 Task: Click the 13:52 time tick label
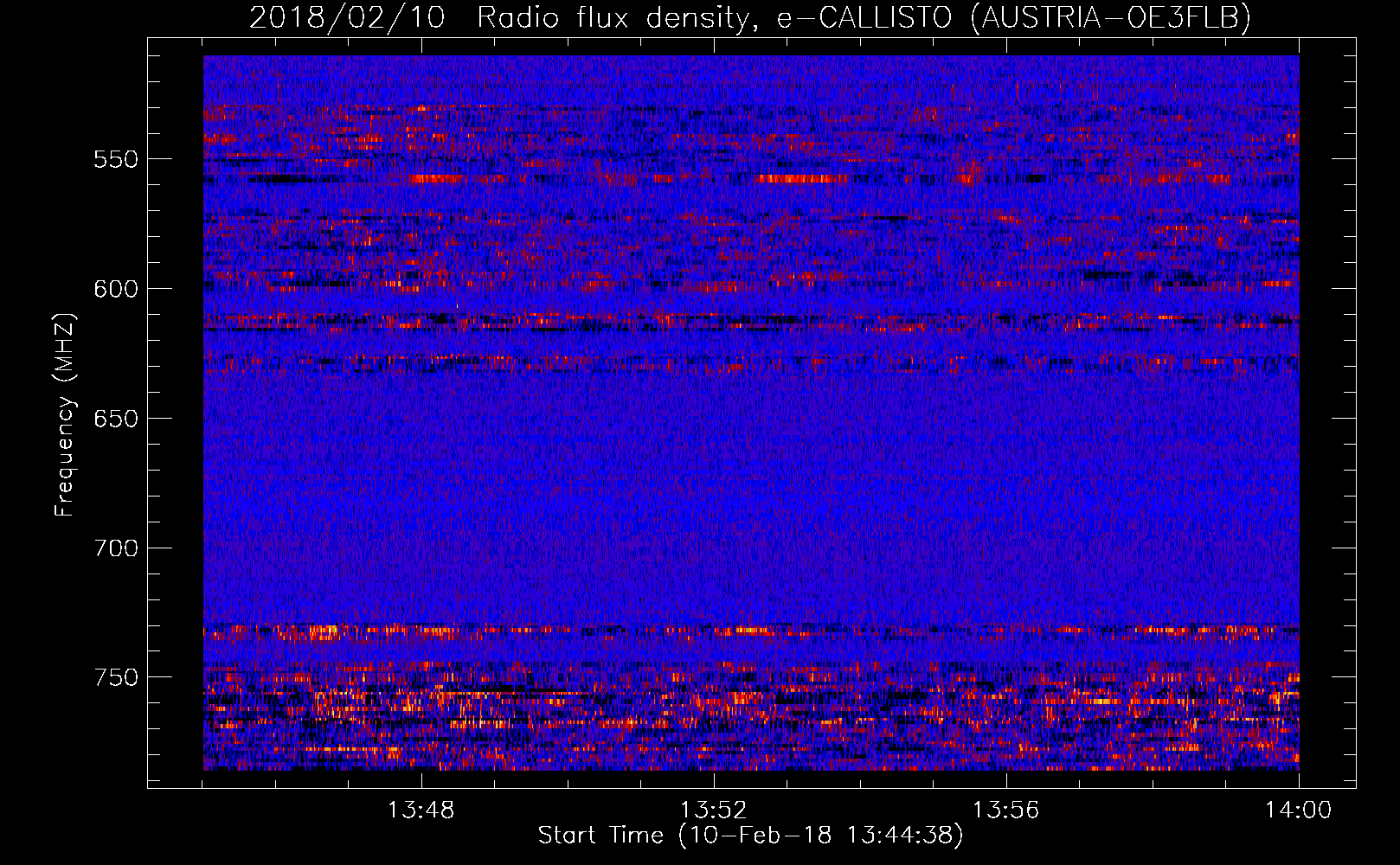pos(714,811)
